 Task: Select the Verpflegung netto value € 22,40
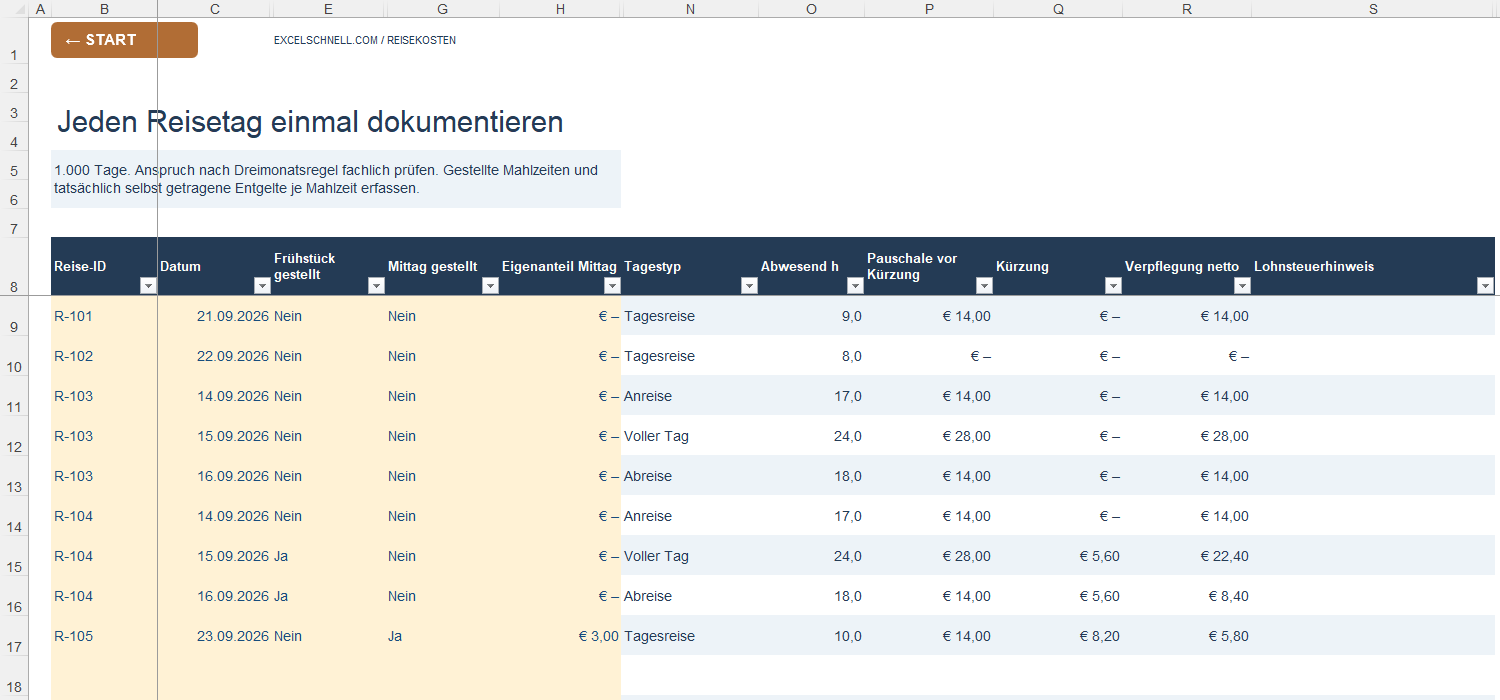point(1187,556)
